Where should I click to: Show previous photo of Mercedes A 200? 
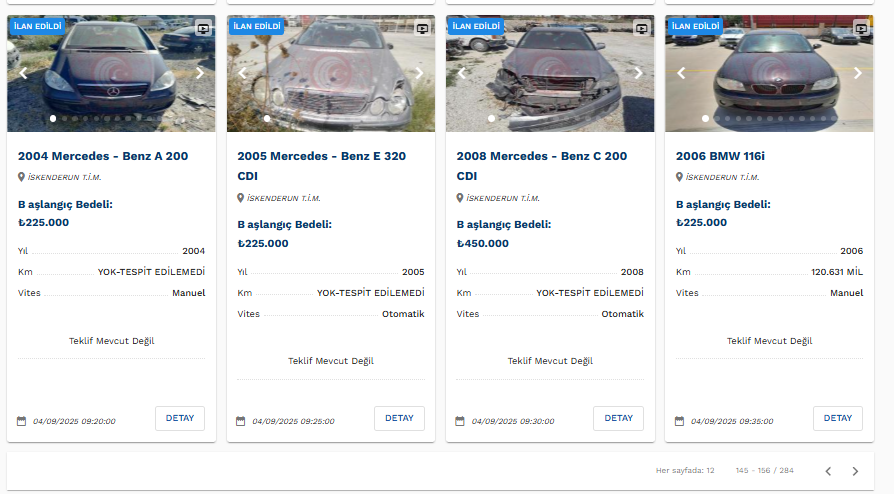pyautogui.click(x=22, y=72)
